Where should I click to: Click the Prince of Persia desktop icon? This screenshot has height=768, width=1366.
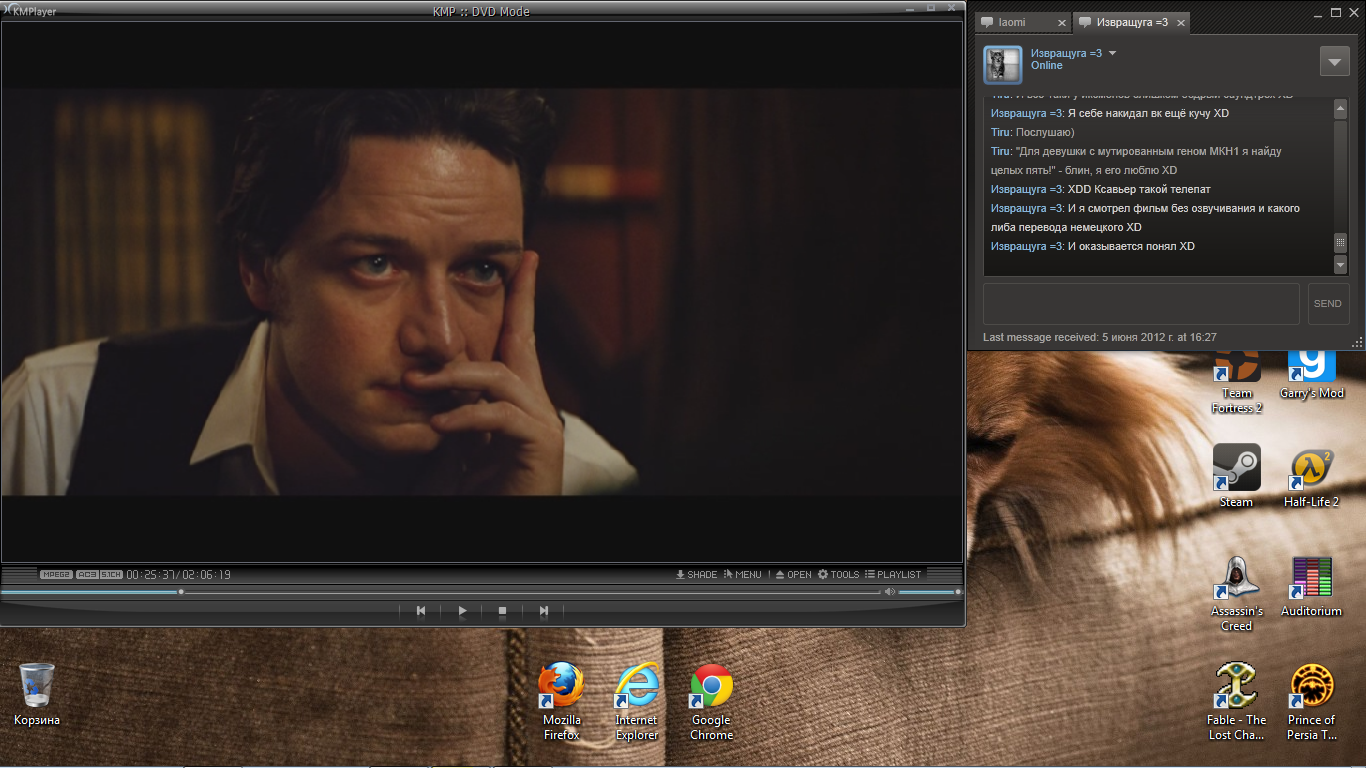(x=1312, y=702)
